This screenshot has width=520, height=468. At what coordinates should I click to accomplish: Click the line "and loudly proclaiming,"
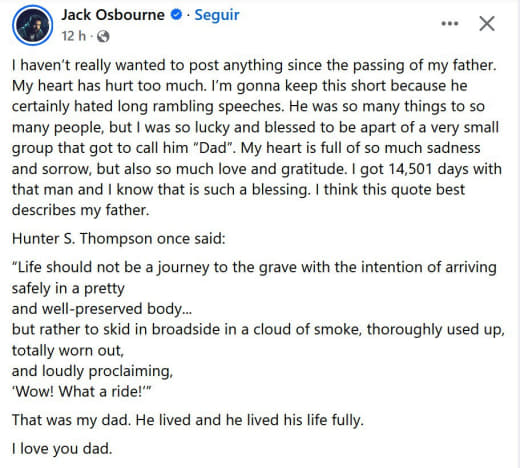tap(92, 371)
